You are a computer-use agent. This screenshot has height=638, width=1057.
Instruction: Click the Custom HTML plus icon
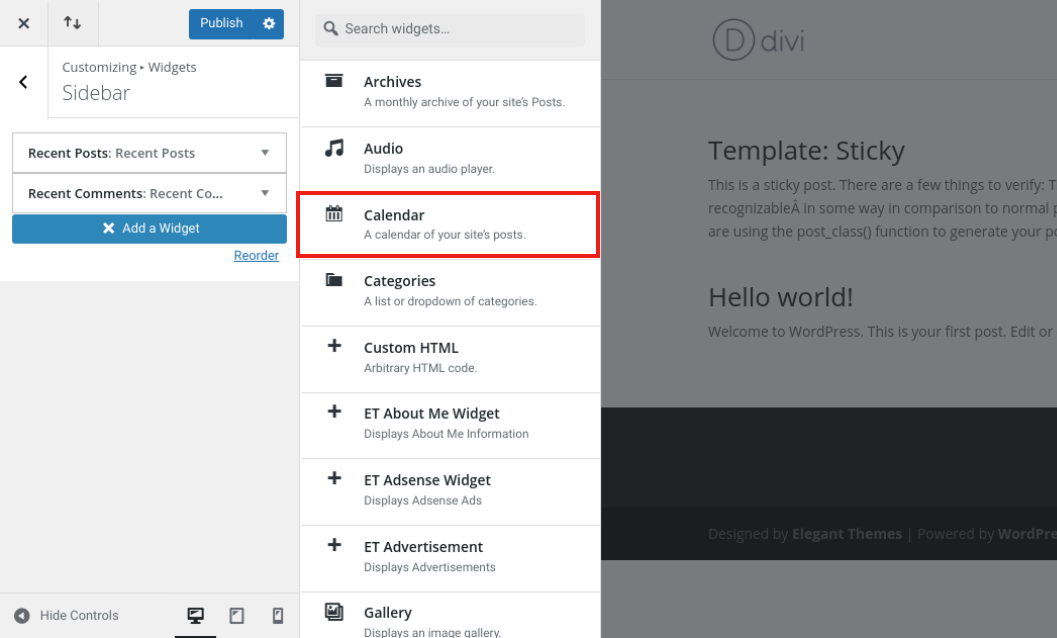pos(334,346)
